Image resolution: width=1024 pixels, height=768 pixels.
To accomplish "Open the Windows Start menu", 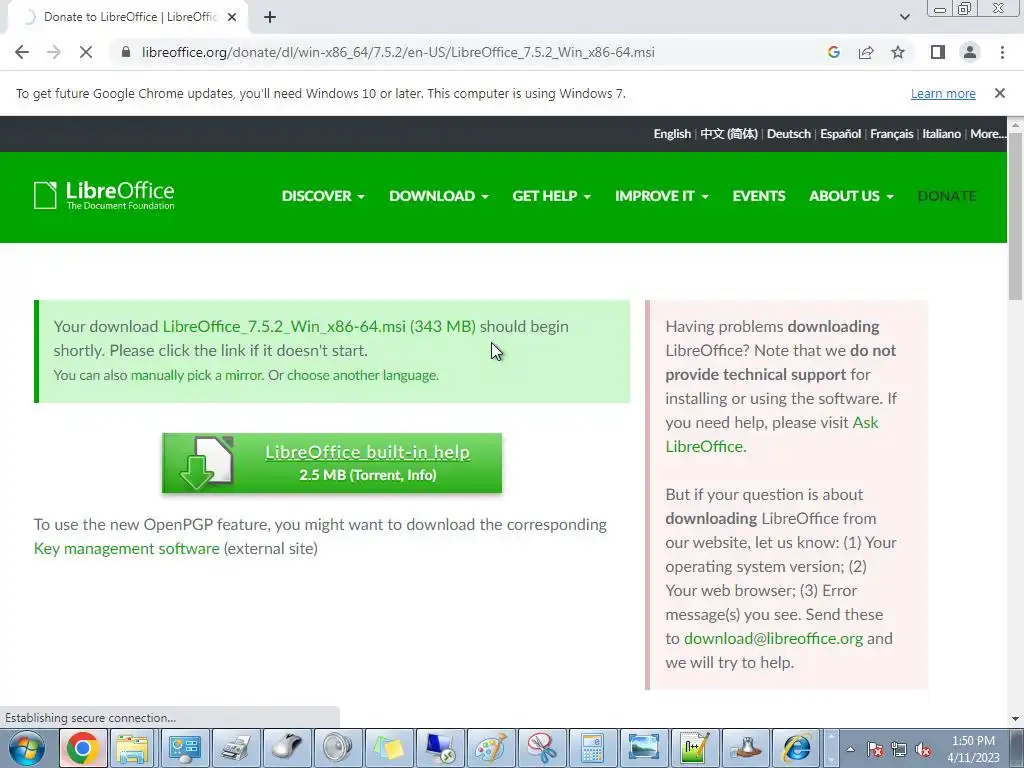I will [x=26, y=748].
